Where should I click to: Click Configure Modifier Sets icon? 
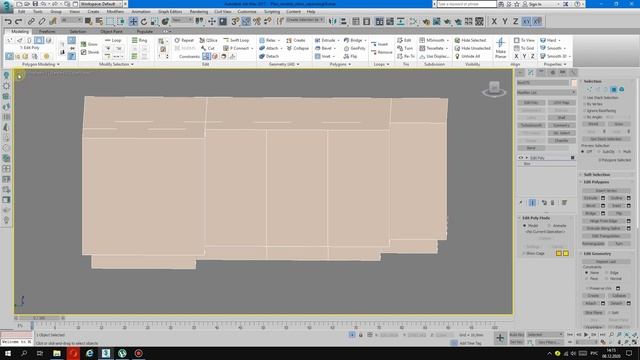point(564,202)
